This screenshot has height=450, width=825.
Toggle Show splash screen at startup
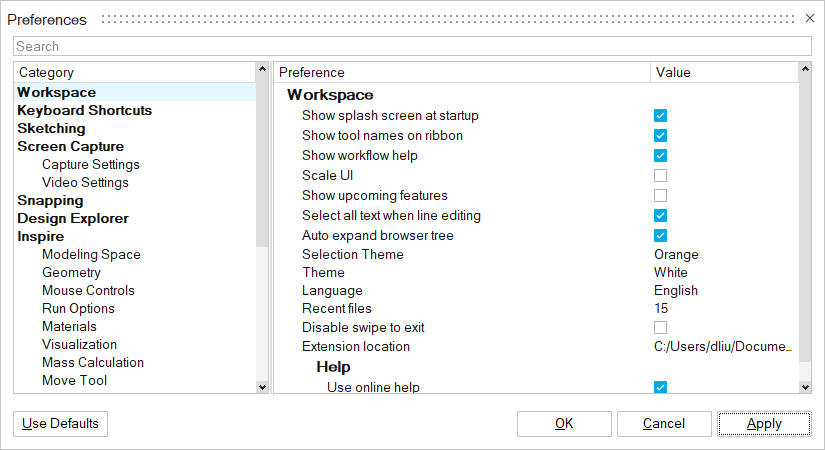tap(660, 116)
